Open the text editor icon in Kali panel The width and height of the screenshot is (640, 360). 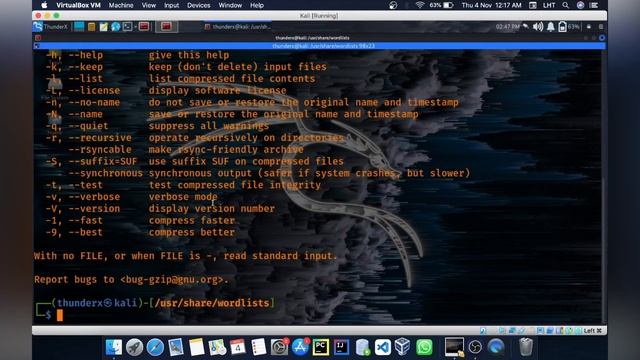[103, 27]
